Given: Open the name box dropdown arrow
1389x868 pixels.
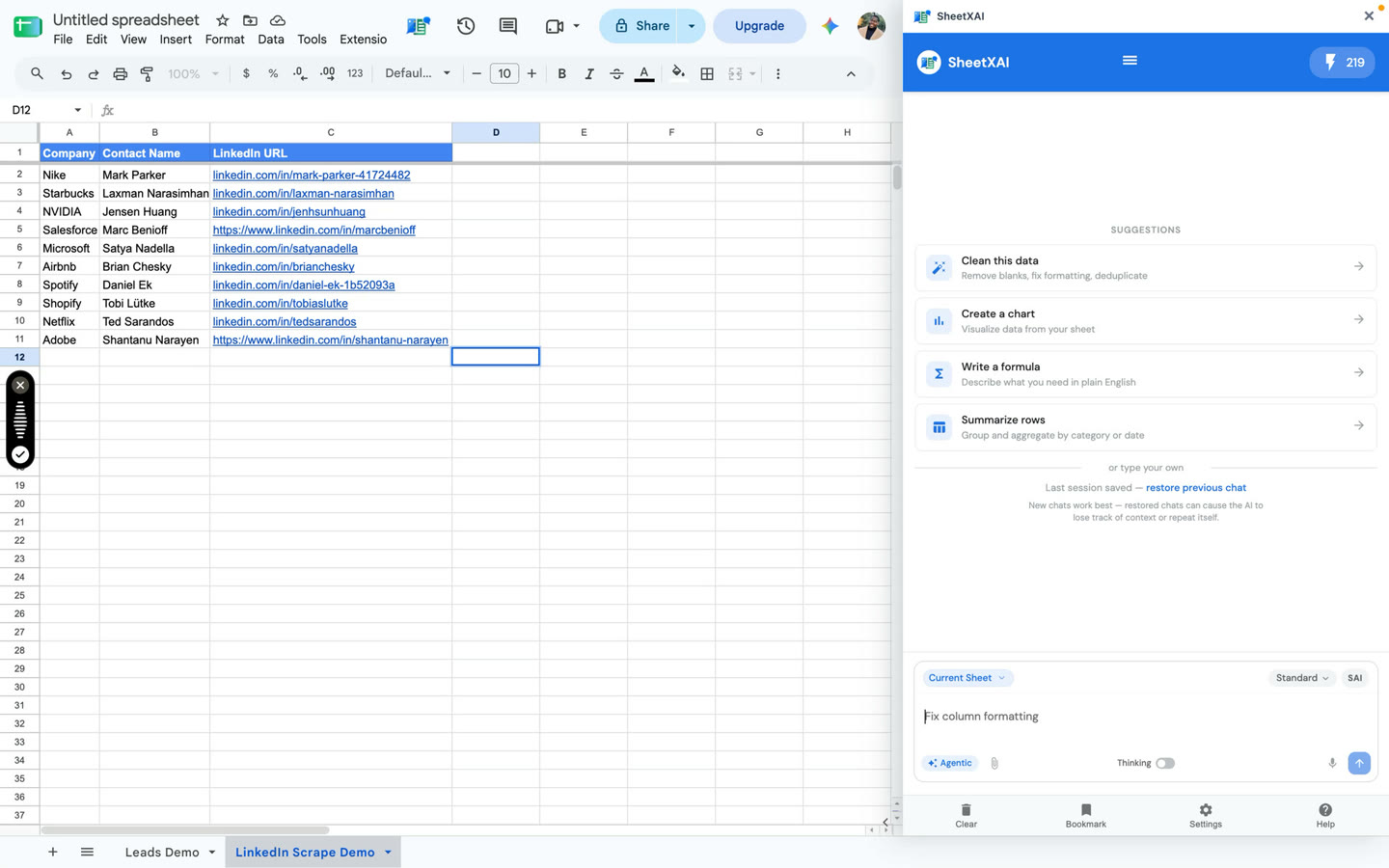Looking at the screenshot, I should coord(78,110).
